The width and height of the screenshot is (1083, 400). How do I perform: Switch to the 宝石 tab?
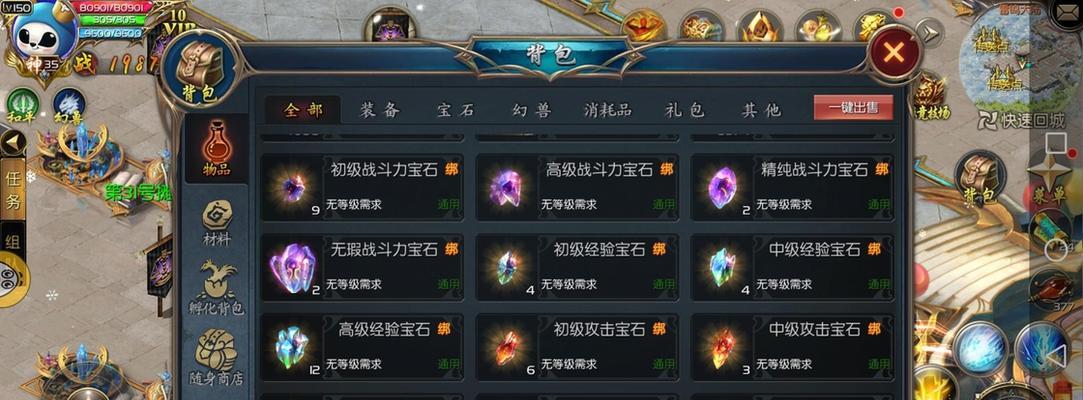(x=455, y=110)
